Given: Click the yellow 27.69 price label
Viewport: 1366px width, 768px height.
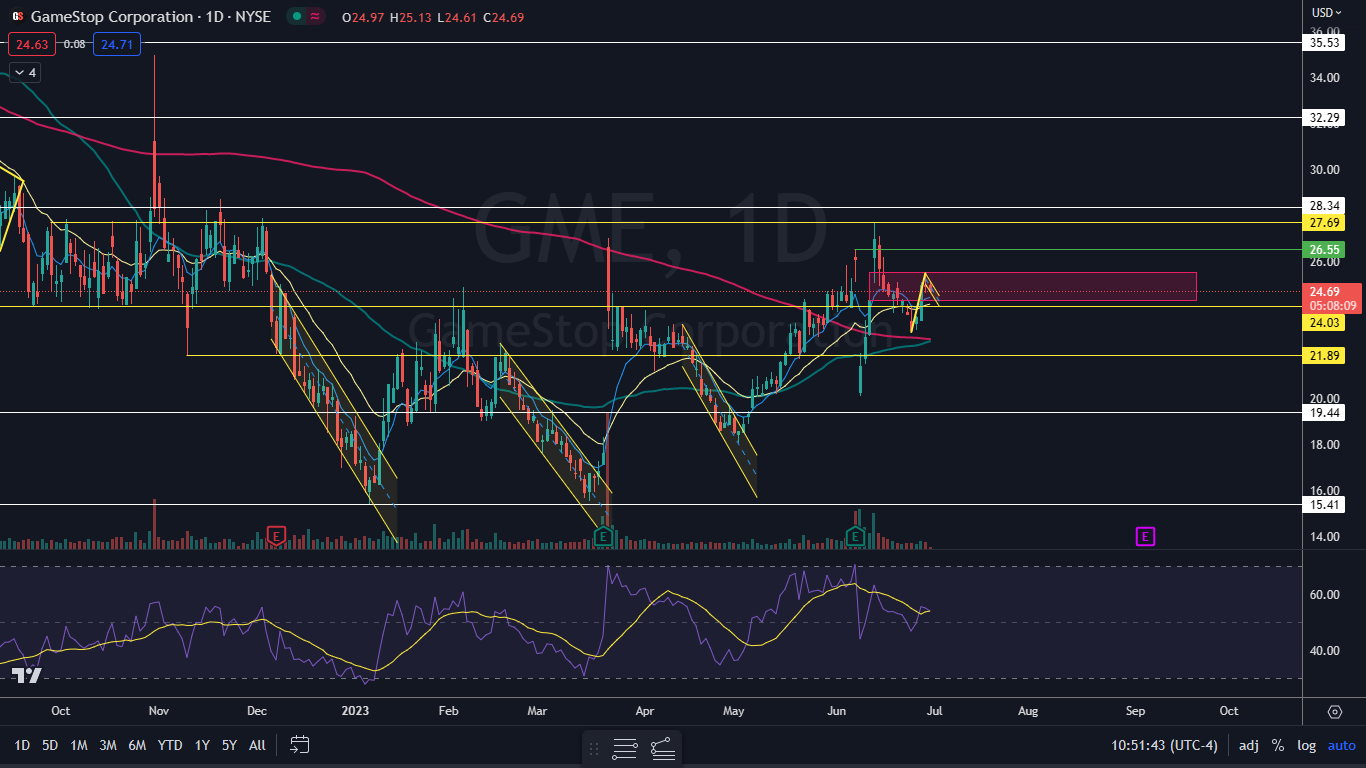Looking at the screenshot, I should tap(1323, 222).
